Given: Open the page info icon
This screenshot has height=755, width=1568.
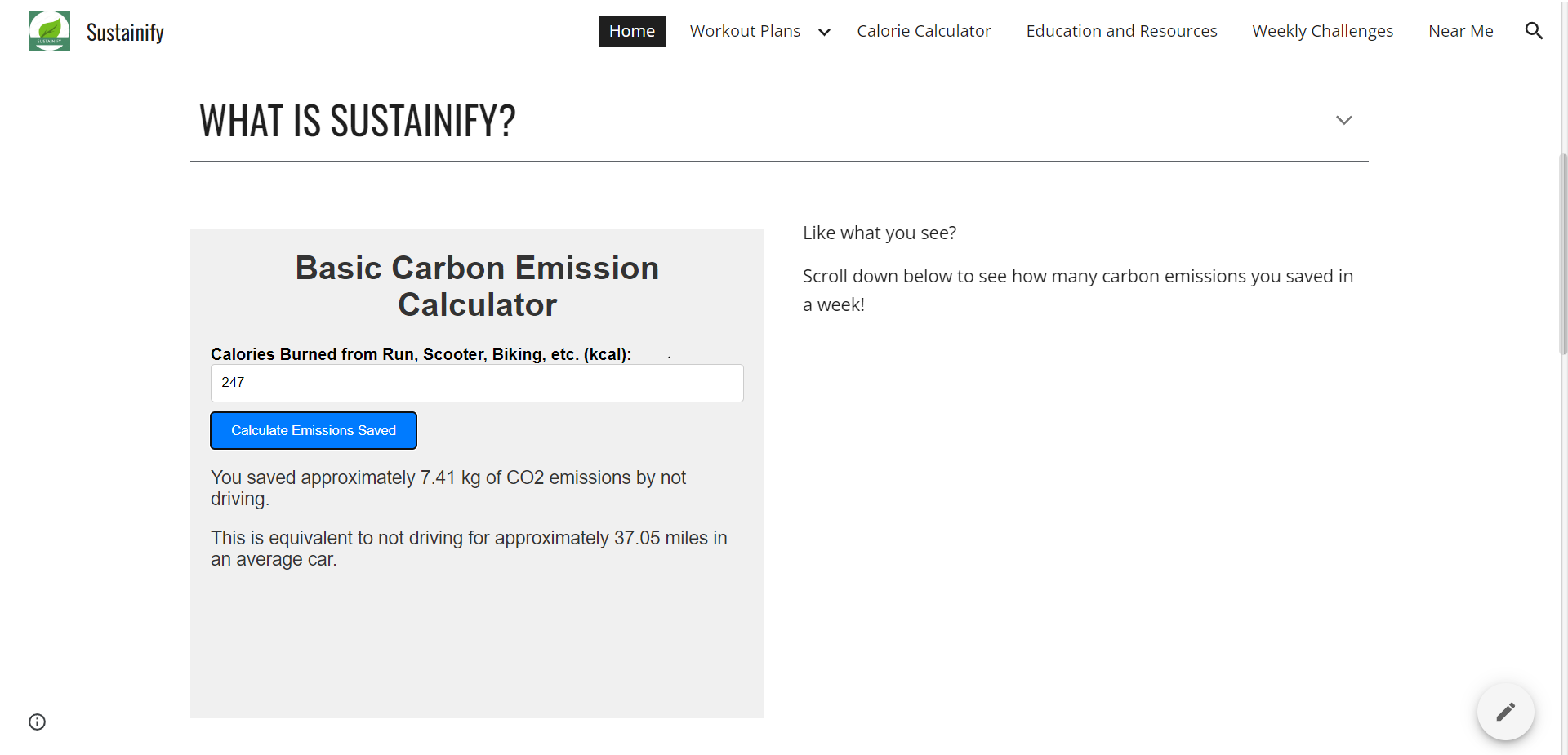Looking at the screenshot, I should click(x=38, y=722).
